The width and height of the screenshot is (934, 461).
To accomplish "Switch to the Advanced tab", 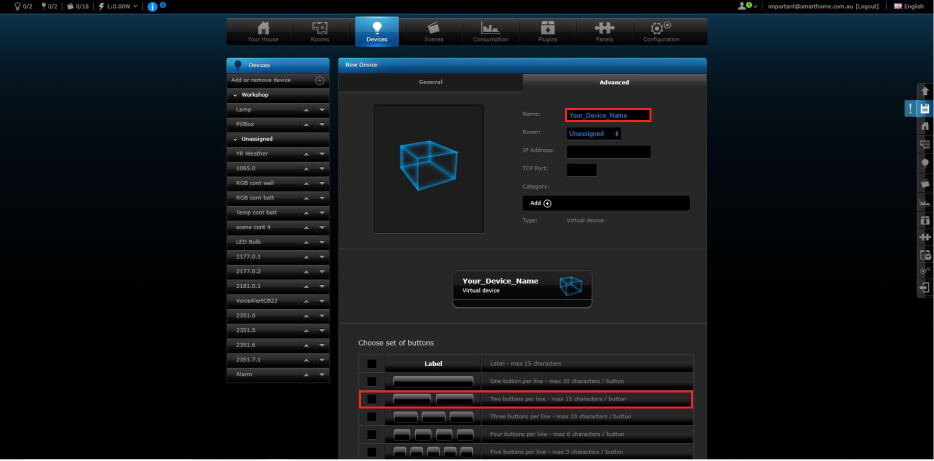I will pos(614,82).
